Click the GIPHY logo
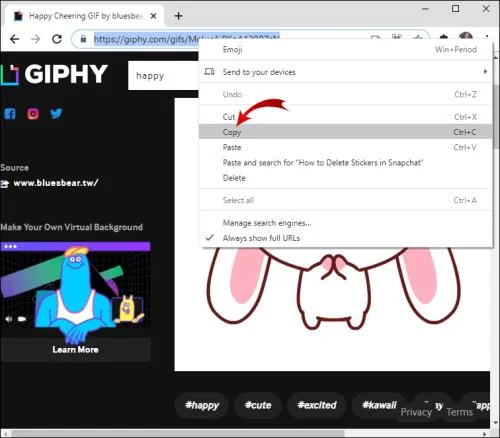This screenshot has height=438, width=500. [x=54, y=74]
